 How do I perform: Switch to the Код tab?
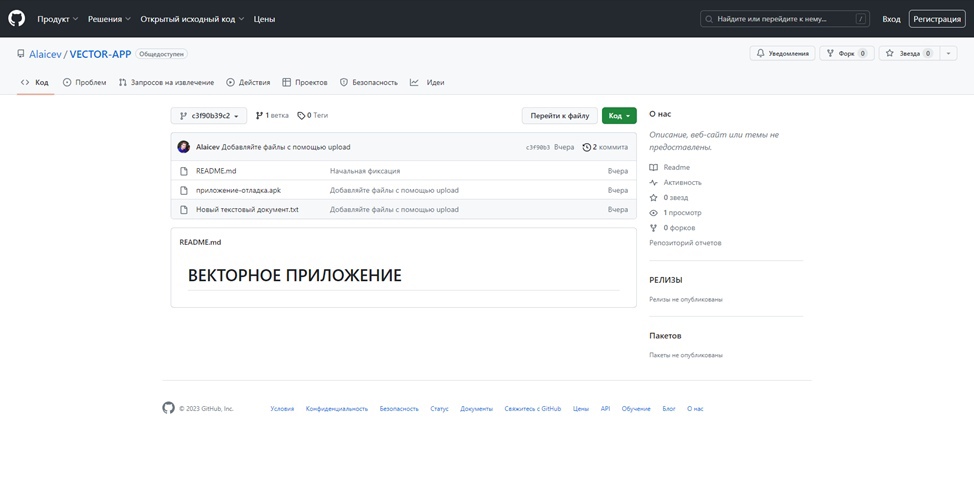click(x=35, y=82)
